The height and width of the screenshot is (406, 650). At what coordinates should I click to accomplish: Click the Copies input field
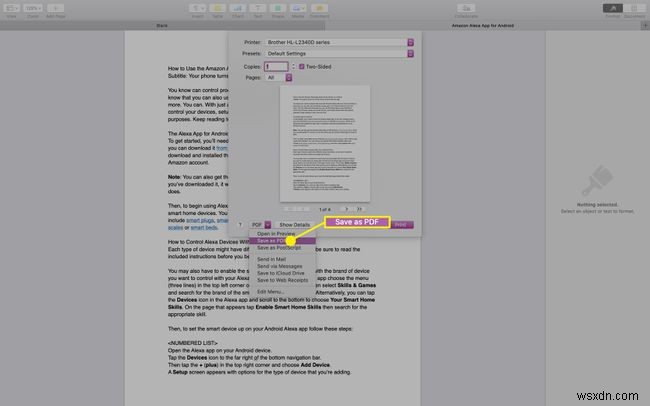pos(276,66)
